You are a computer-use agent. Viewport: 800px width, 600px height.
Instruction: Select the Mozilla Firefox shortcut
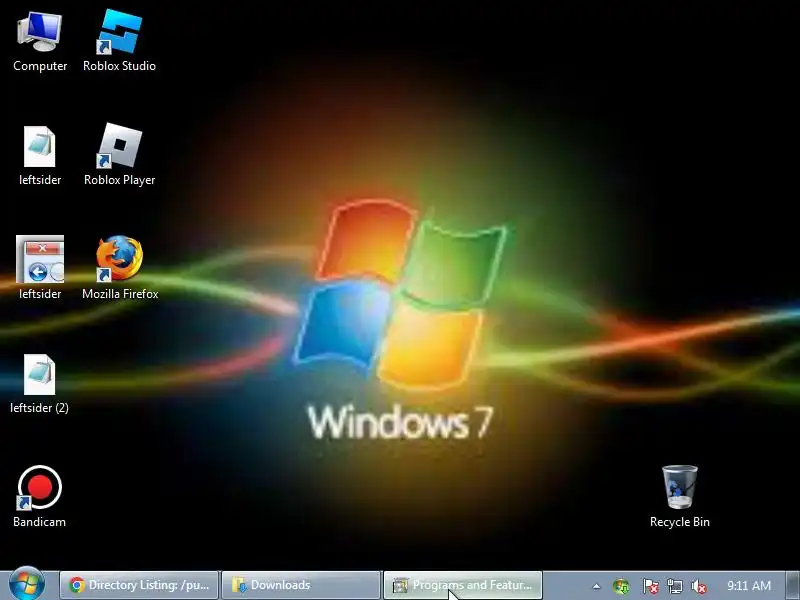(x=120, y=268)
